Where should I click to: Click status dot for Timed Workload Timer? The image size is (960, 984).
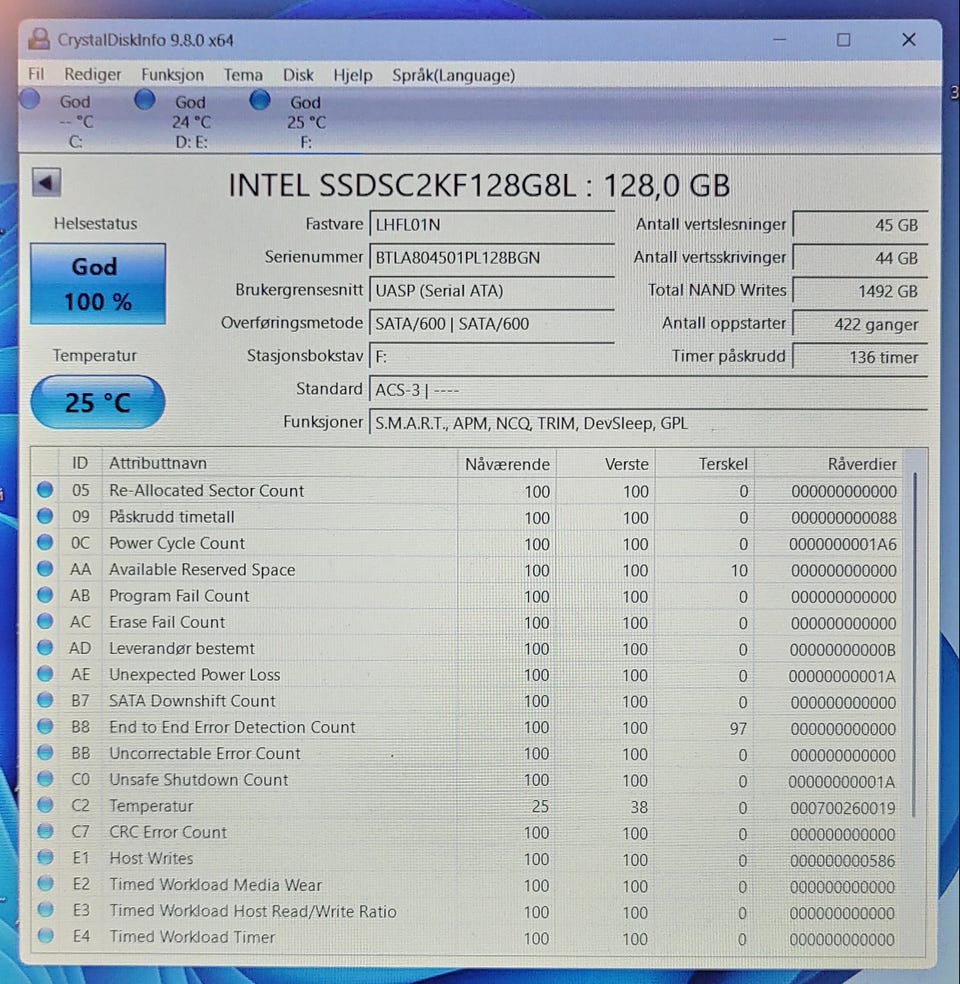tap(45, 935)
